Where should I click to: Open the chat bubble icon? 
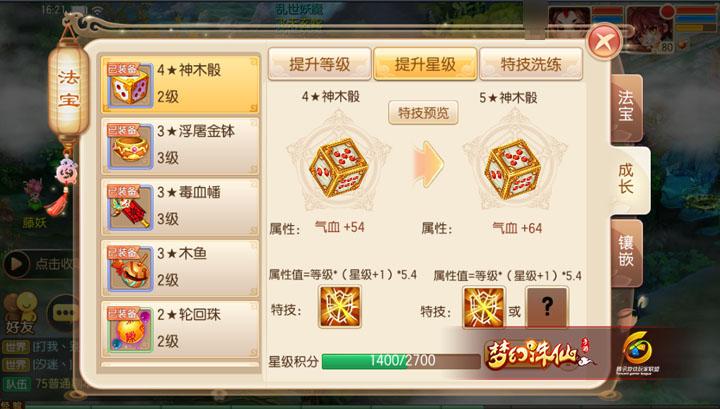point(64,314)
